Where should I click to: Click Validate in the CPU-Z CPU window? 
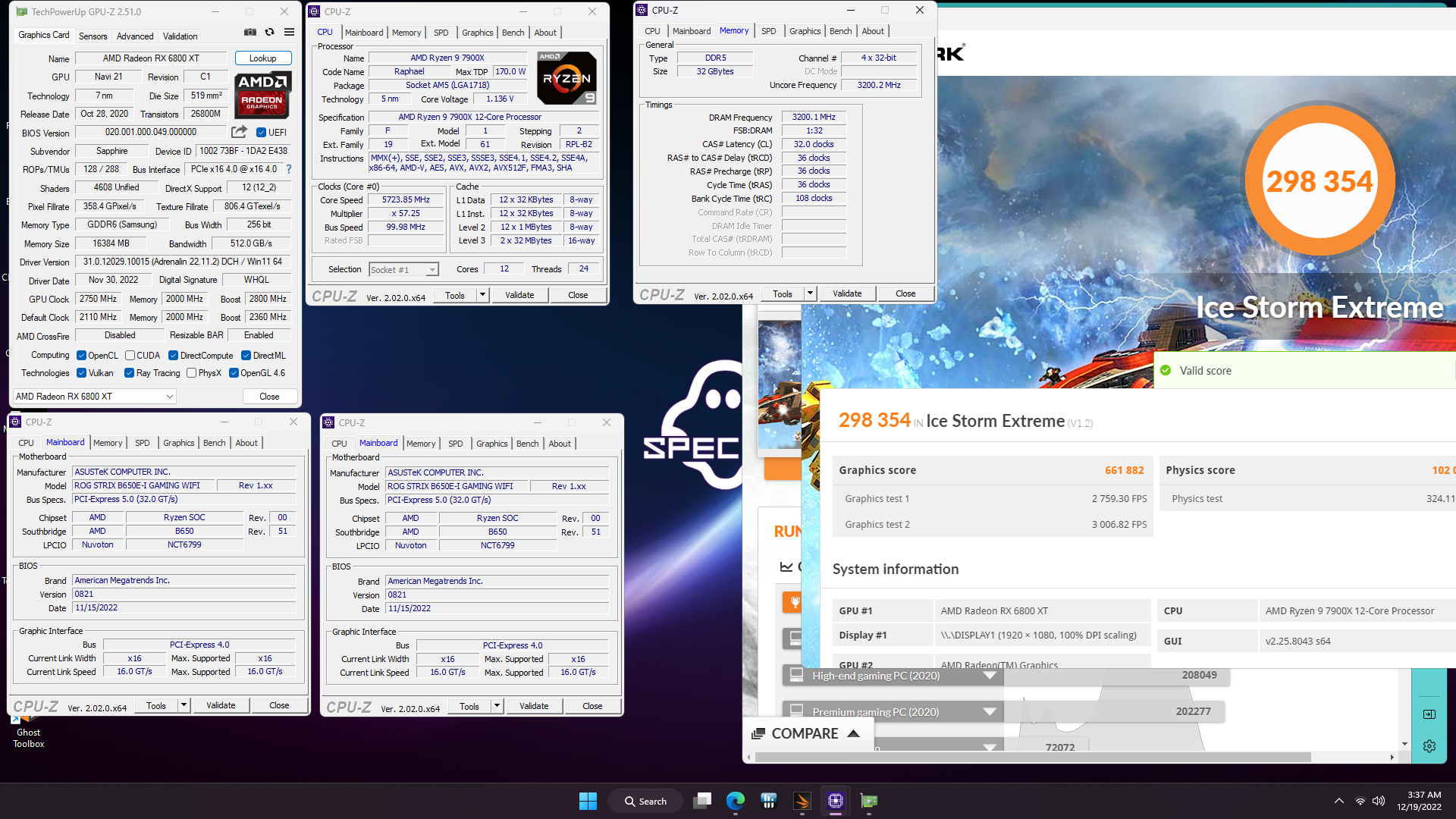(519, 295)
